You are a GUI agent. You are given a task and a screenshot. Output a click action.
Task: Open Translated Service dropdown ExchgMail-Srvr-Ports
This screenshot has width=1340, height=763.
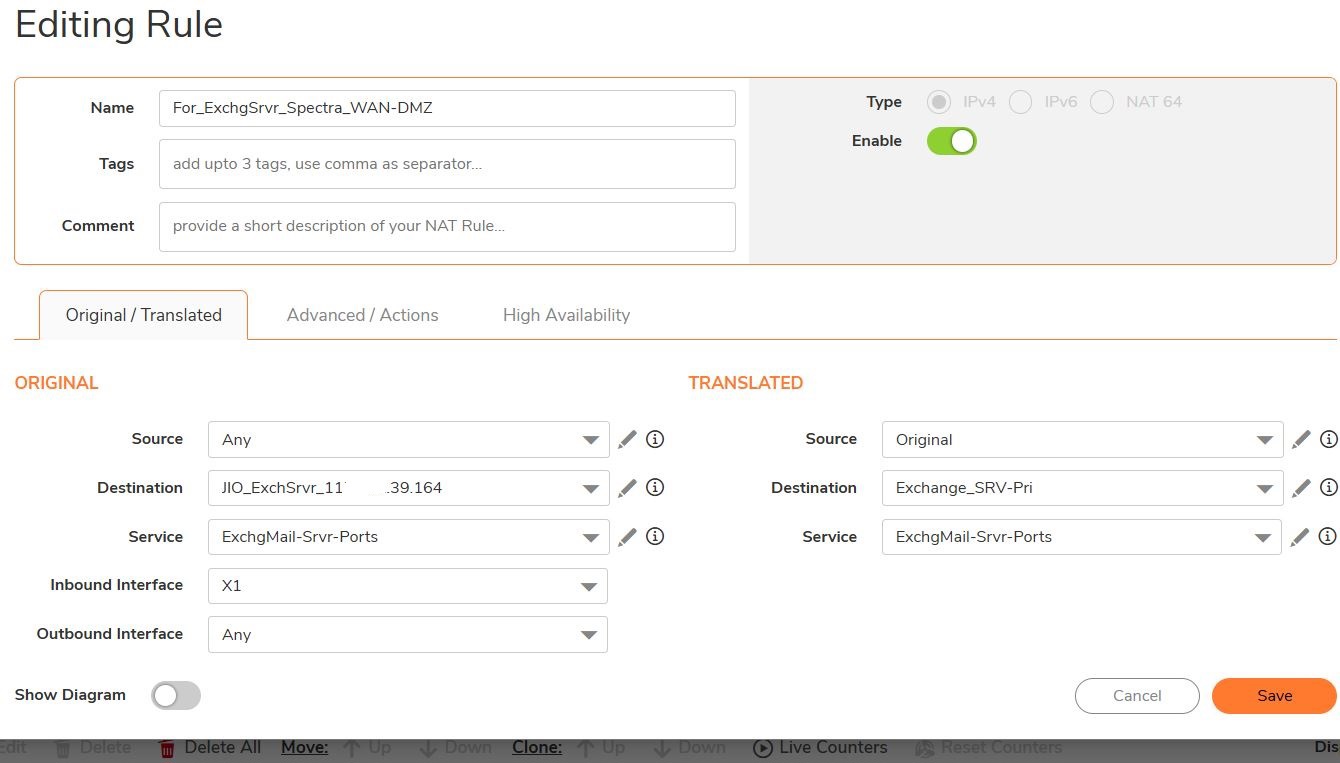[x=1082, y=537]
